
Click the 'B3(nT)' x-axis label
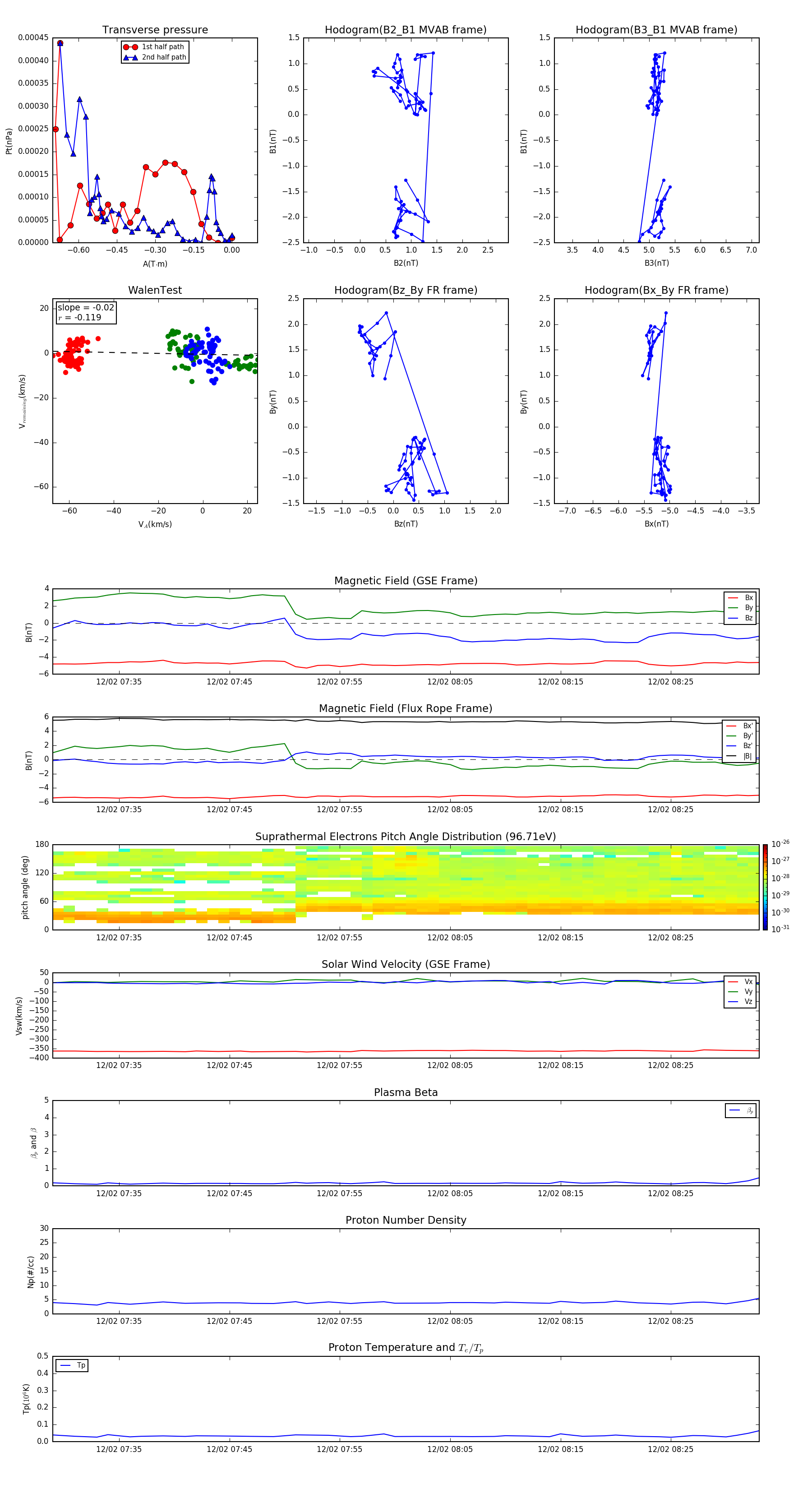656,263
